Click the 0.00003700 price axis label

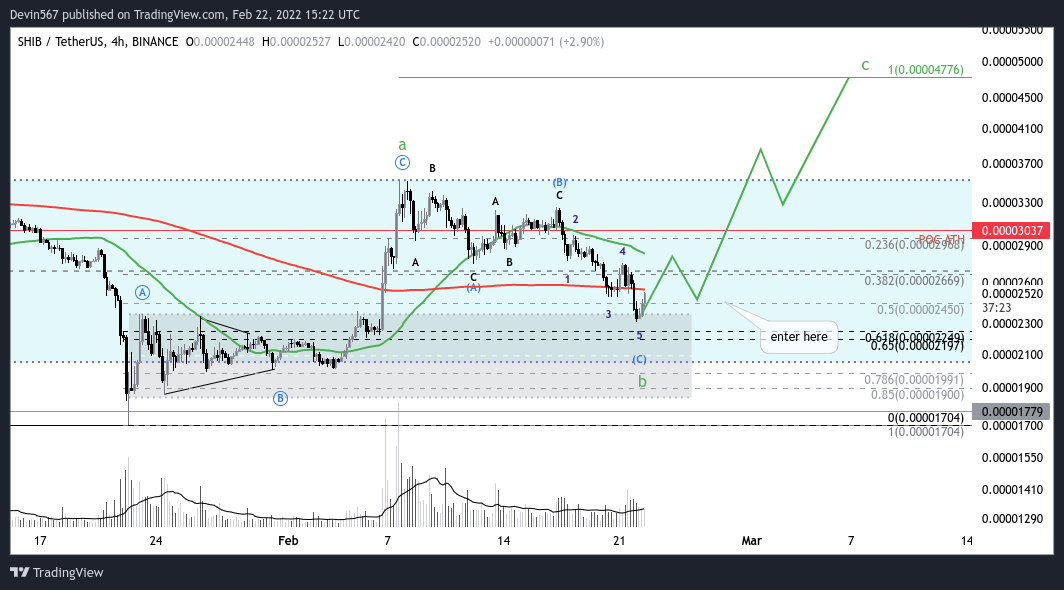(x=1012, y=164)
